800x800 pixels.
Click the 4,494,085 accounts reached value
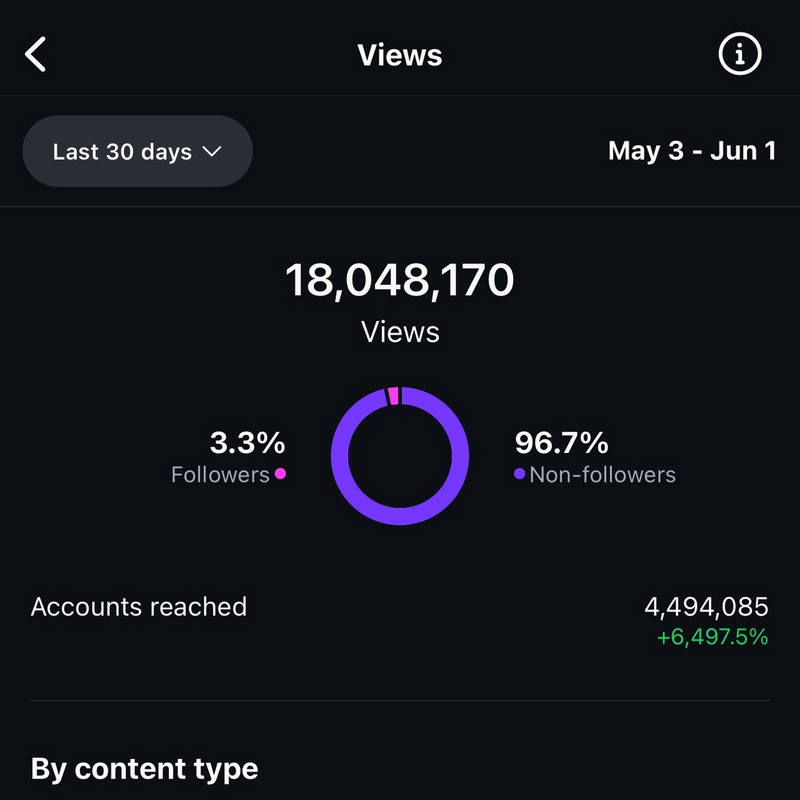pyautogui.click(x=706, y=606)
